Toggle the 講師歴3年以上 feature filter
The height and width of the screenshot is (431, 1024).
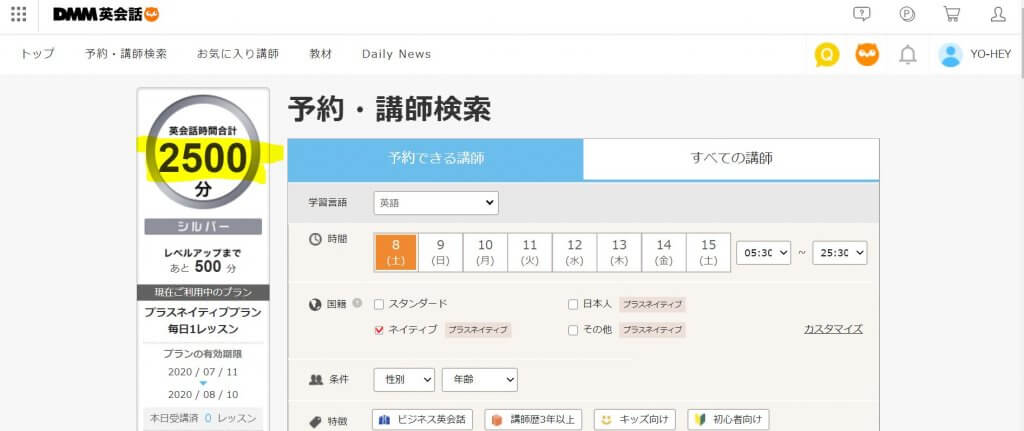click(534, 420)
